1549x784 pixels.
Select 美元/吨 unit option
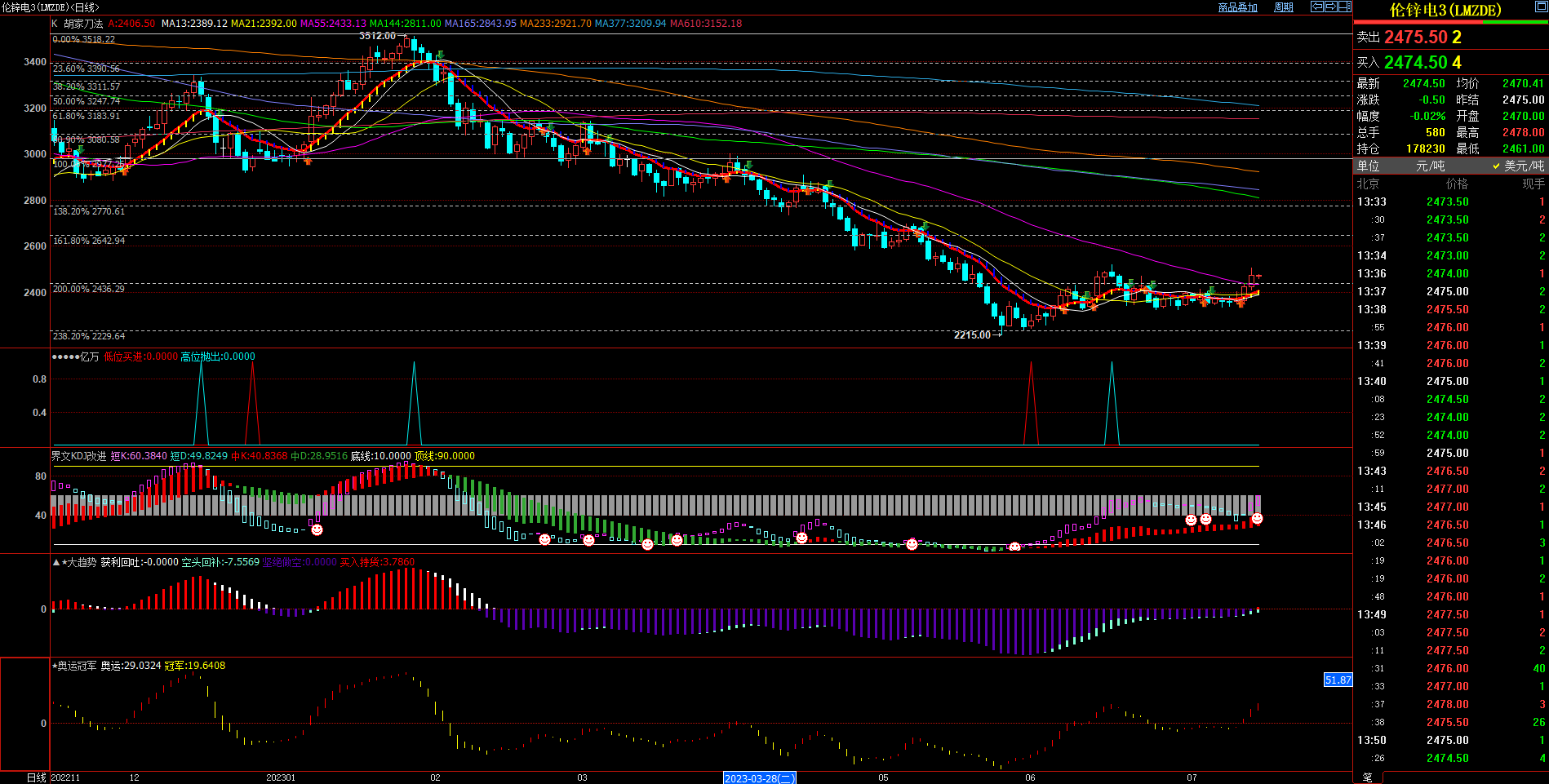pyautogui.click(x=1523, y=166)
